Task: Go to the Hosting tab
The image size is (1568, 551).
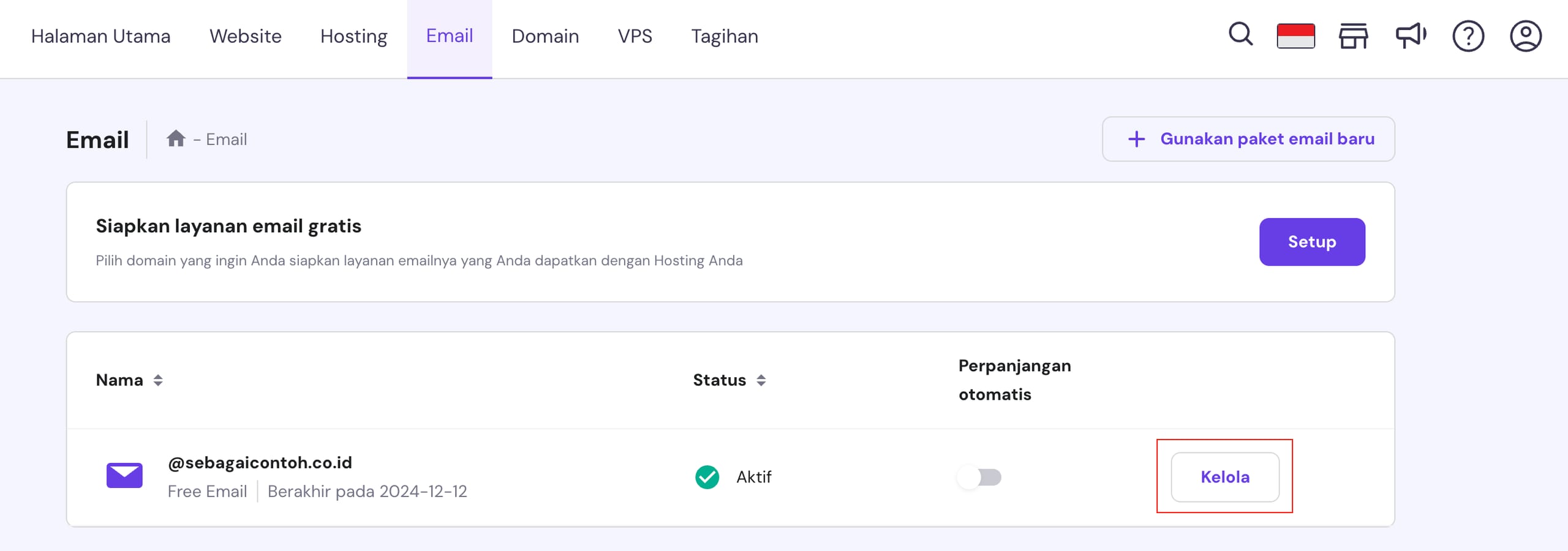Action: pyautogui.click(x=353, y=36)
